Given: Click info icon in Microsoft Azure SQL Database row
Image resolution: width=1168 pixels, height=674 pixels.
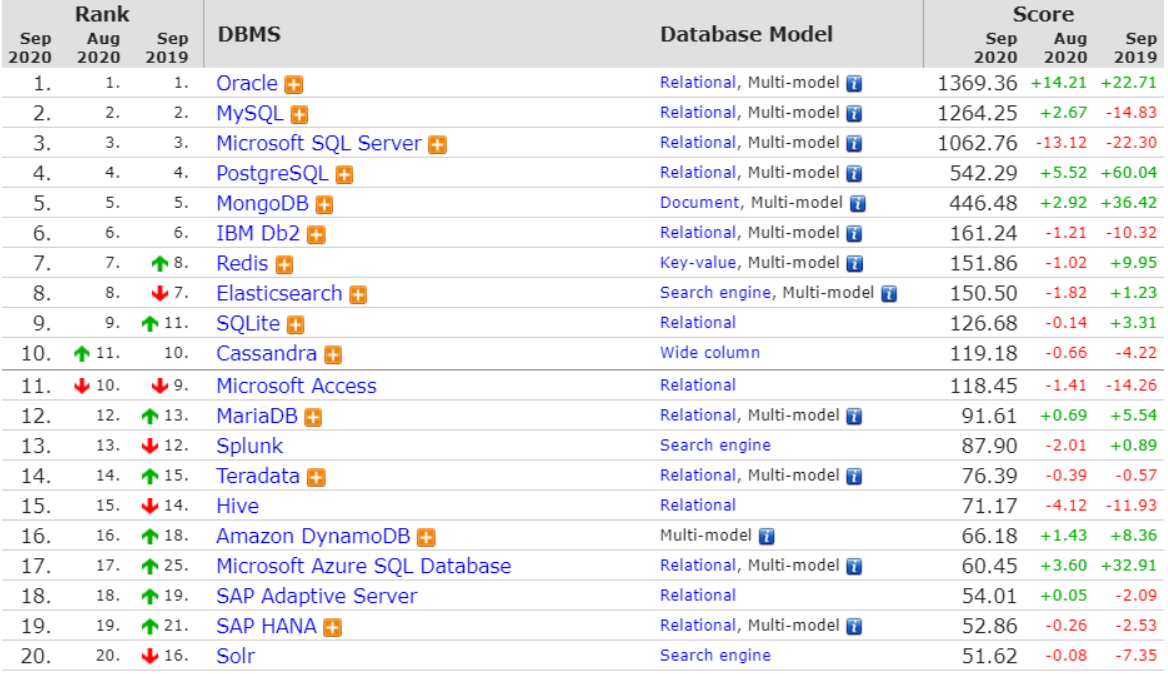Looking at the screenshot, I should pos(854,567).
